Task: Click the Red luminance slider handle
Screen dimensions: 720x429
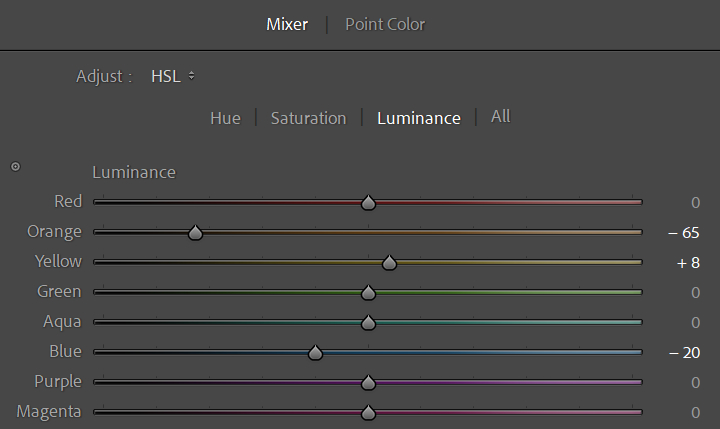Action: (368, 202)
